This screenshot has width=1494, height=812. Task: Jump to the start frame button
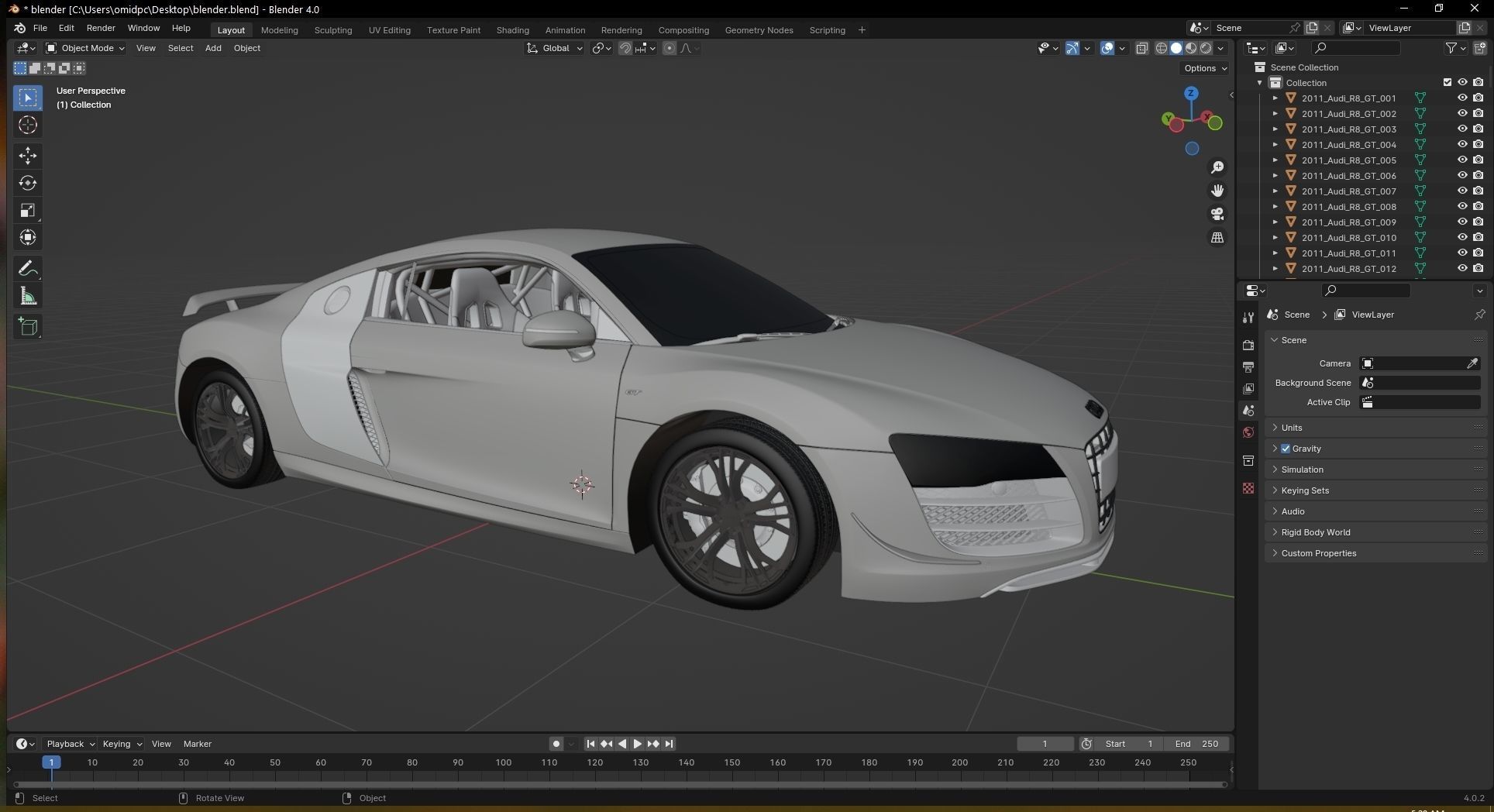[590, 744]
